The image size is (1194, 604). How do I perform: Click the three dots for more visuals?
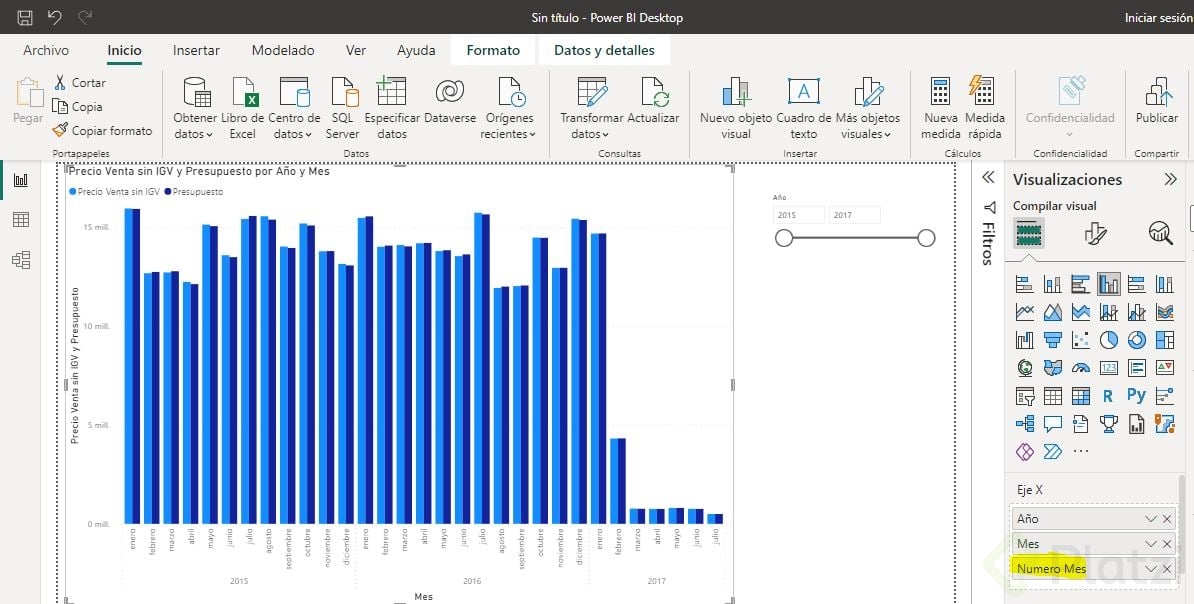tap(1081, 452)
